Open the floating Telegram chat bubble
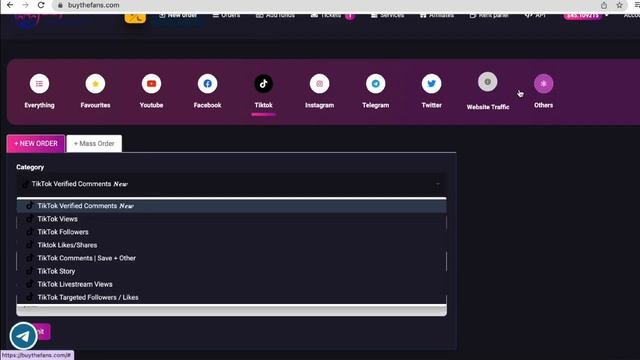The image size is (640, 360). 23,336
